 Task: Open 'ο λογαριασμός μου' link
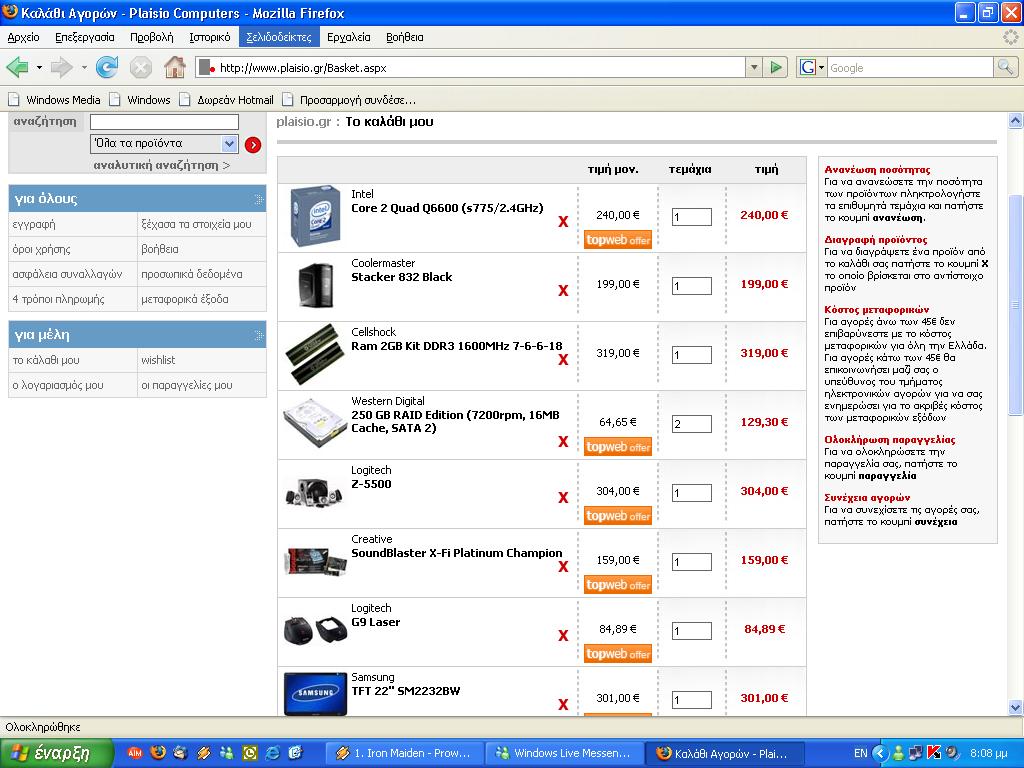coord(57,385)
